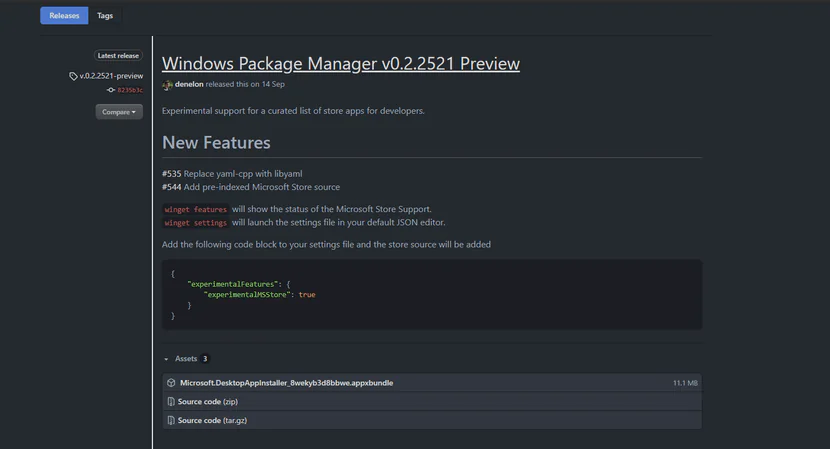
Task: Open denelon's profile link
Action: (190, 85)
